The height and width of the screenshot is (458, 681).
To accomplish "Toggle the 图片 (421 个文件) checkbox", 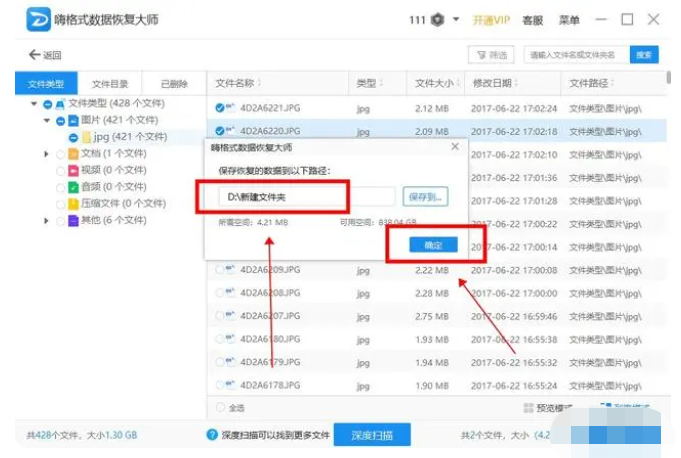I will tap(61, 121).
